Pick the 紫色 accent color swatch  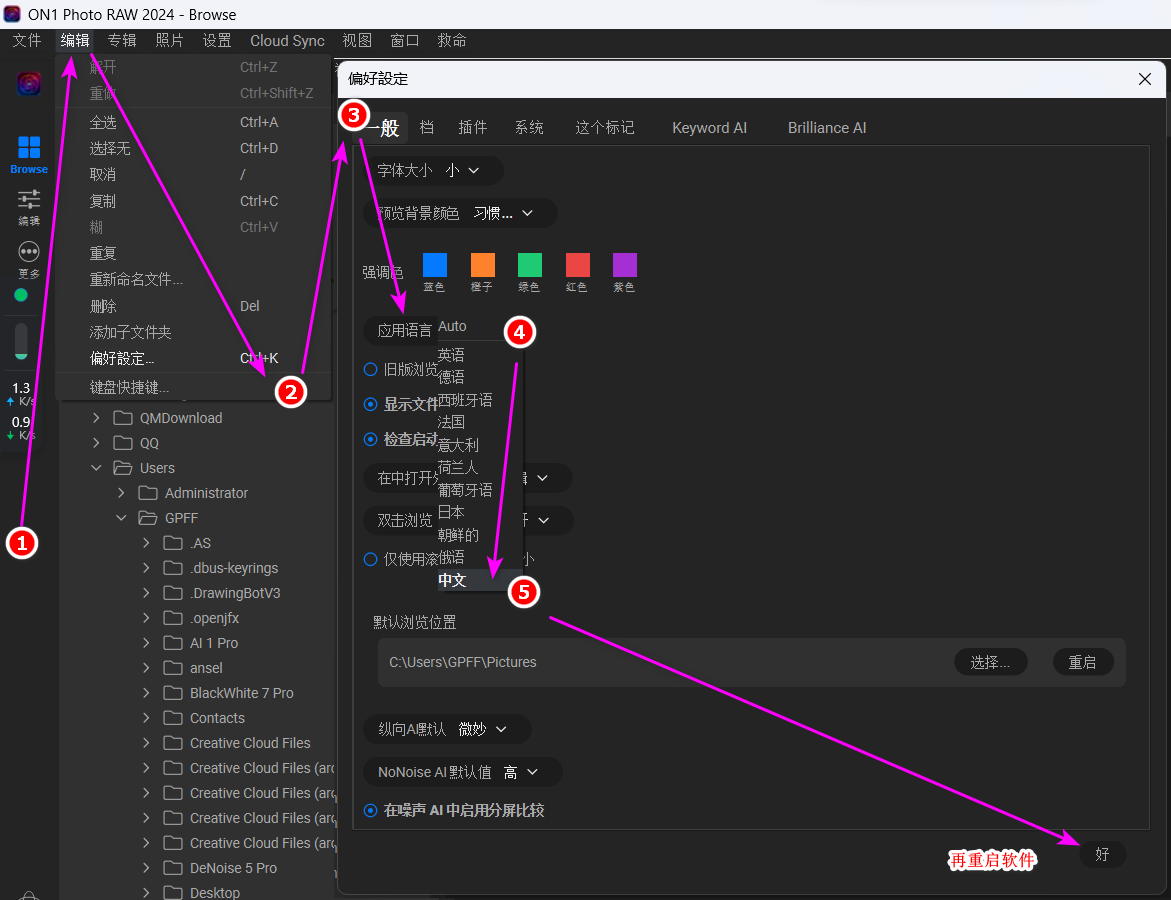[624, 265]
